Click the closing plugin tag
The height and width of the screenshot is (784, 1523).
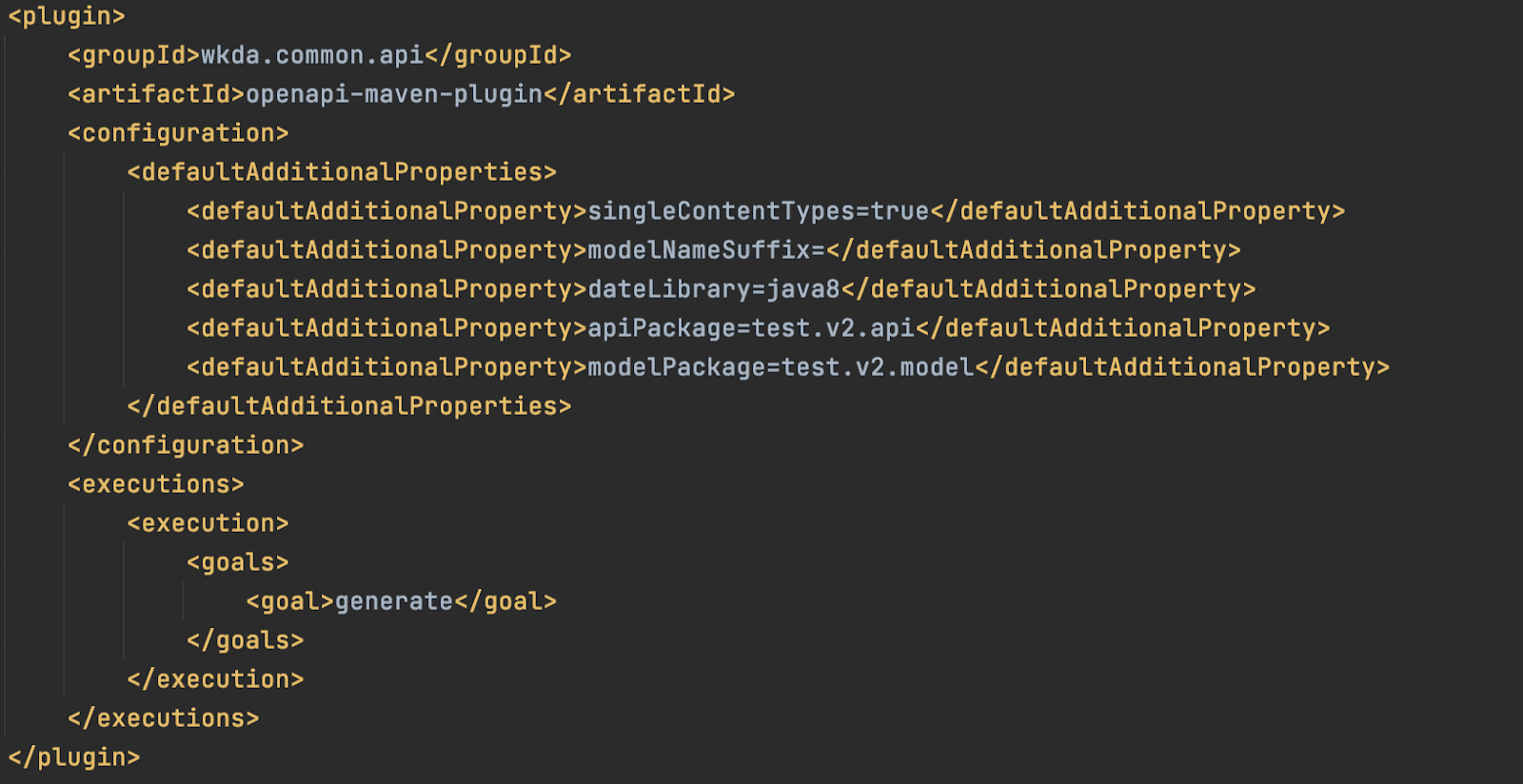click(x=74, y=757)
